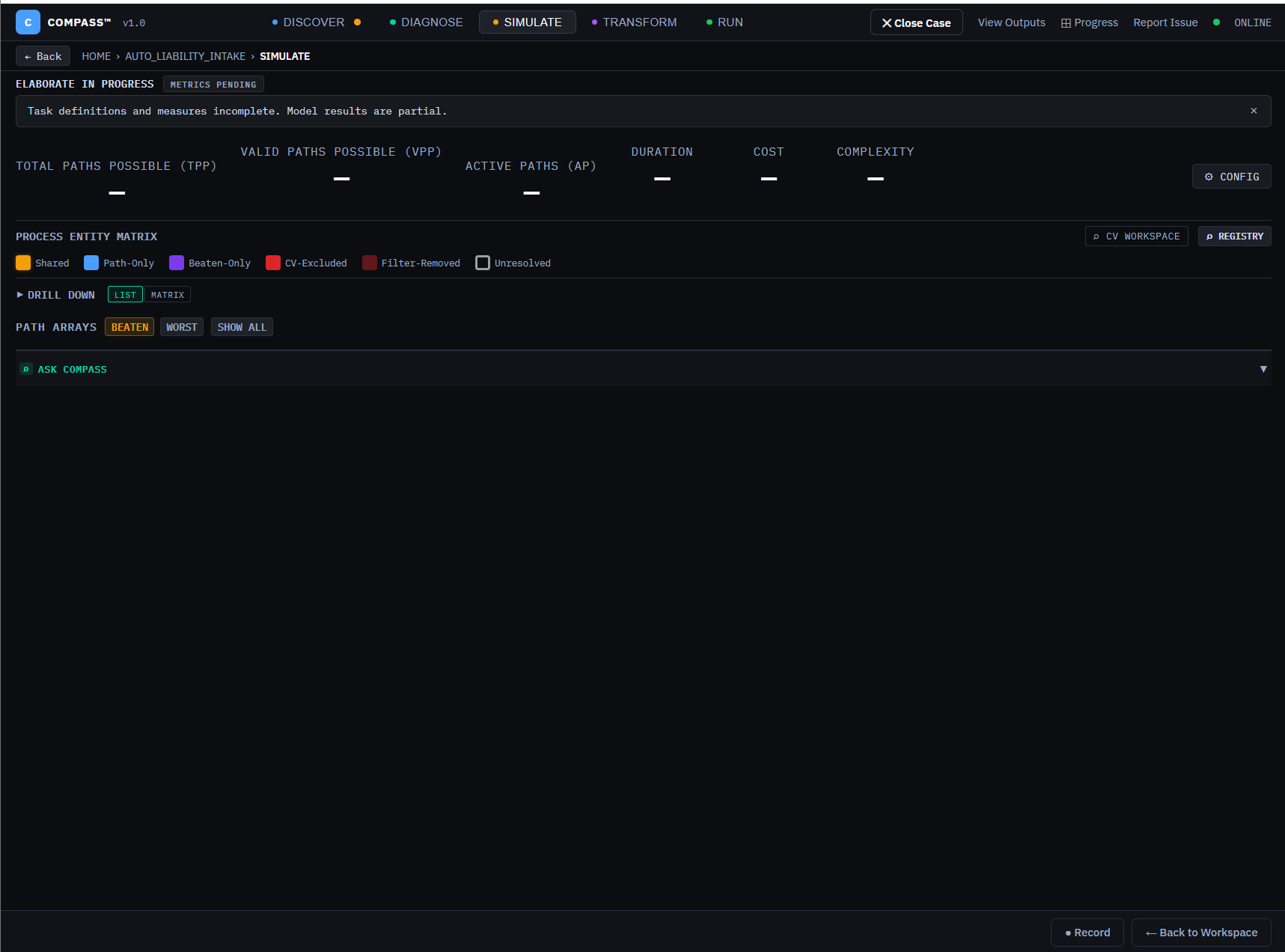Click the Unresolved legend box
Screen dimensions: 1285x952
tap(483, 263)
